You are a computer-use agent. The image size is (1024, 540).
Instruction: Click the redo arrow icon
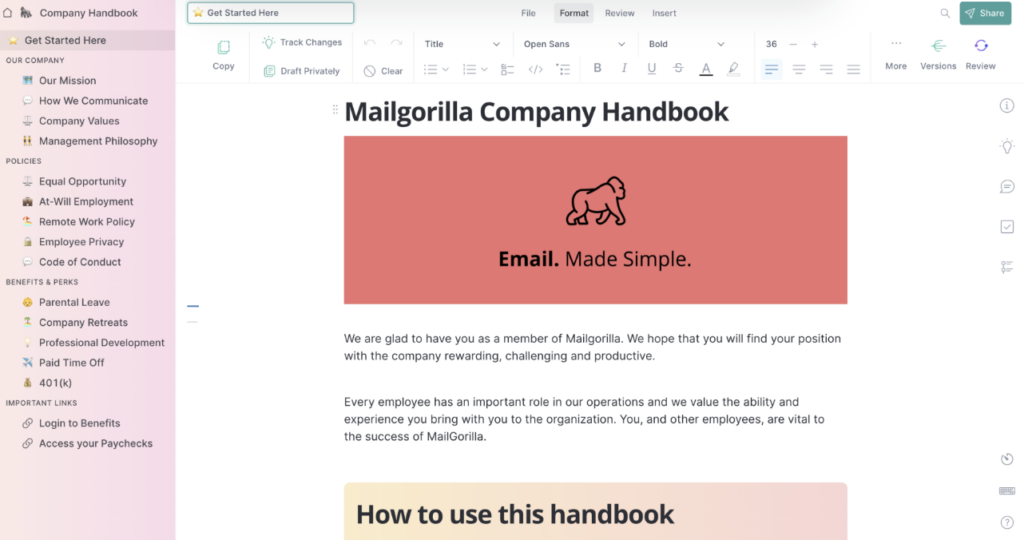[x=396, y=43]
